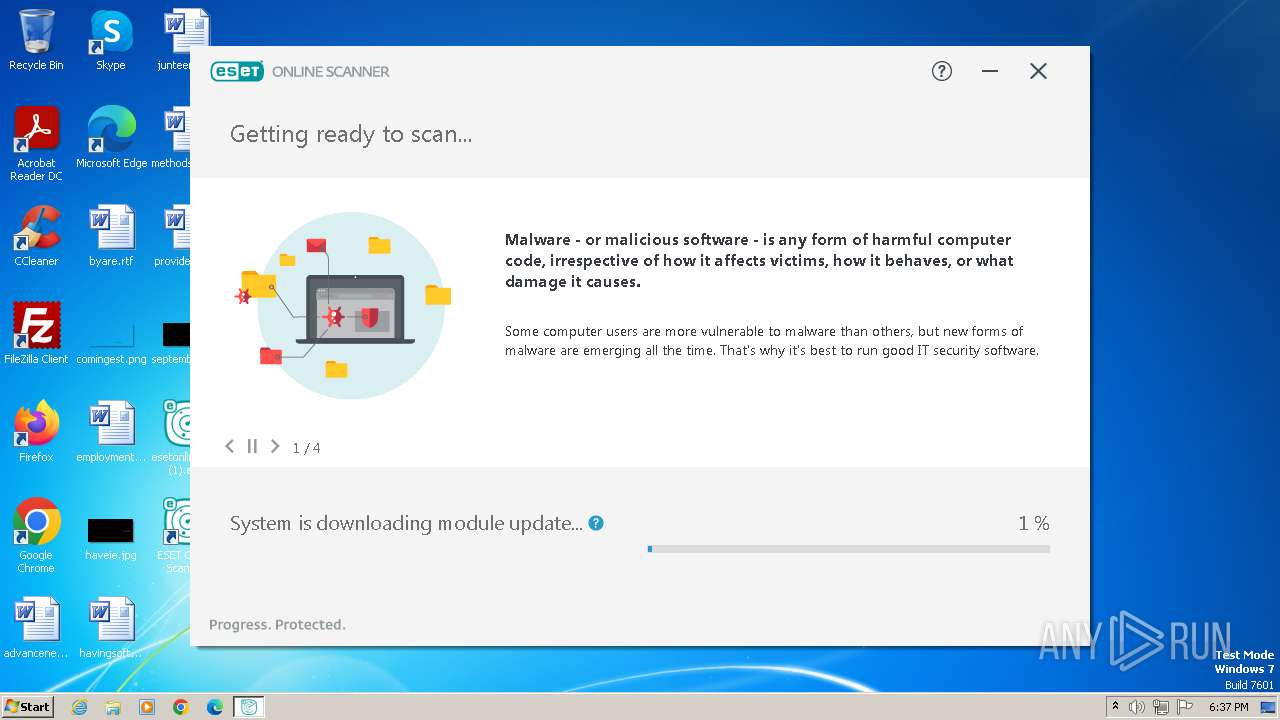The image size is (1280, 720).
Task: Open Acrobat Reader DC desktop icon
Action: point(36,144)
